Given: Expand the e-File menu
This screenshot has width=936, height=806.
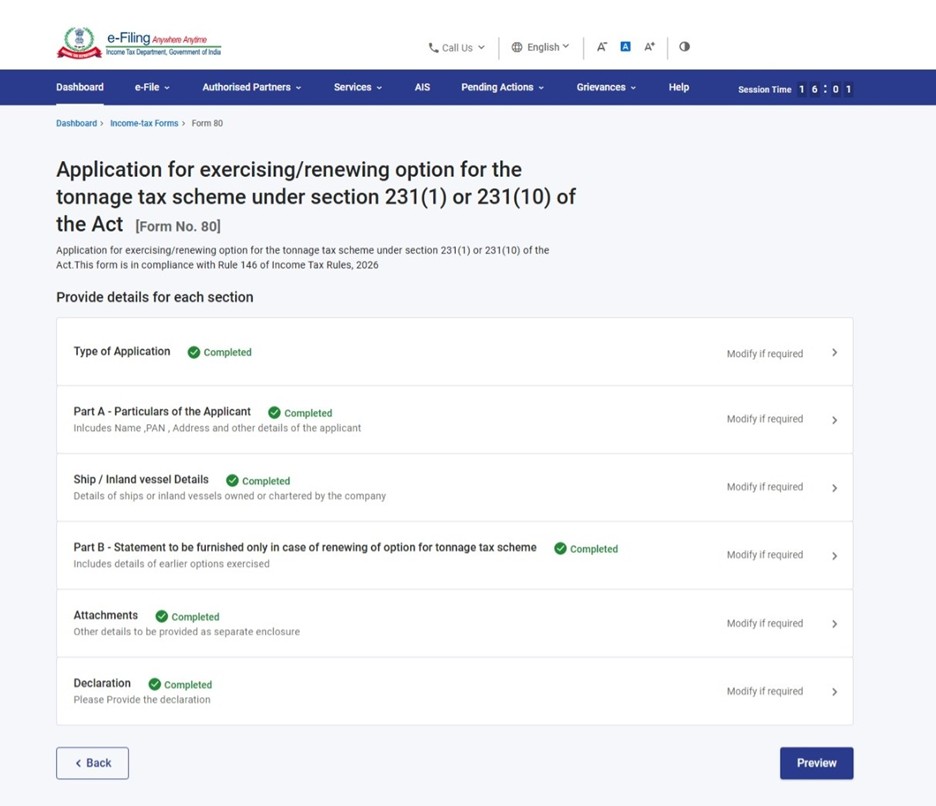Looking at the screenshot, I should [152, 87].
